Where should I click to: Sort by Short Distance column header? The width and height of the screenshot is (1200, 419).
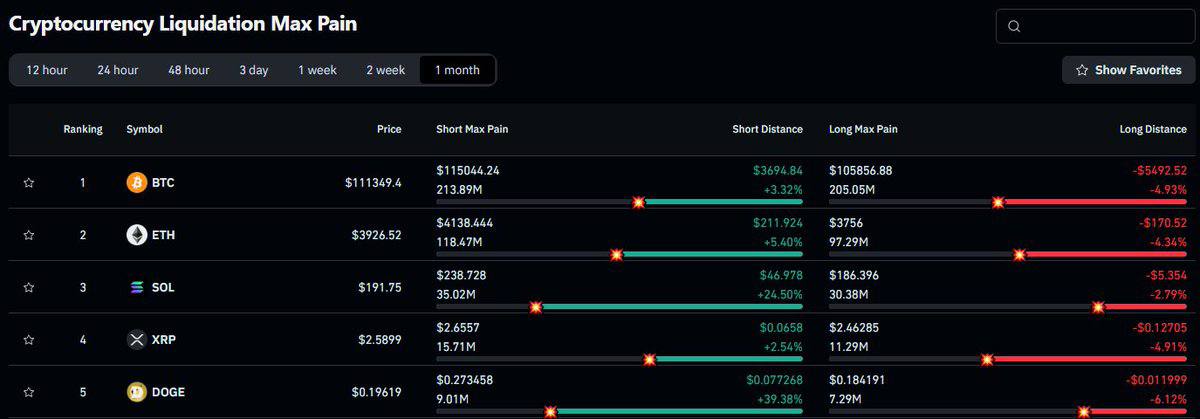click(x=768, y=129)
